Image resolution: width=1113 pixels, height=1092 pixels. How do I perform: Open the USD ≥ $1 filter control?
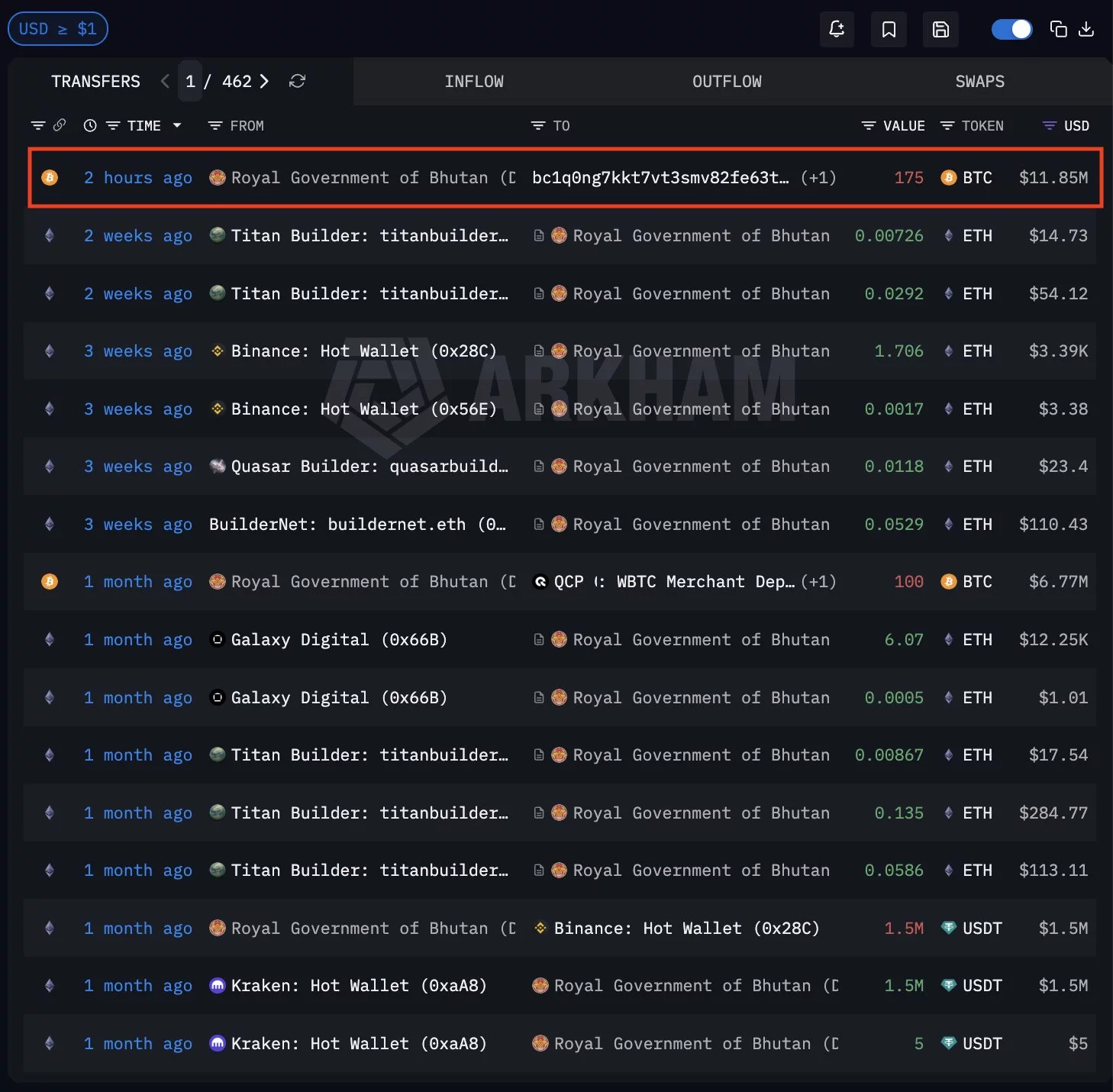coord(57,28)
